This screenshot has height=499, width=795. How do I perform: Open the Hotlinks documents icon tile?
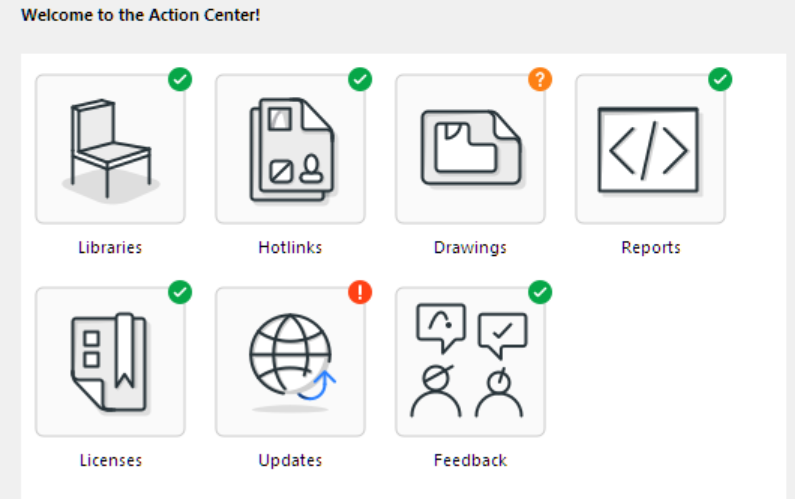point(290,149)
